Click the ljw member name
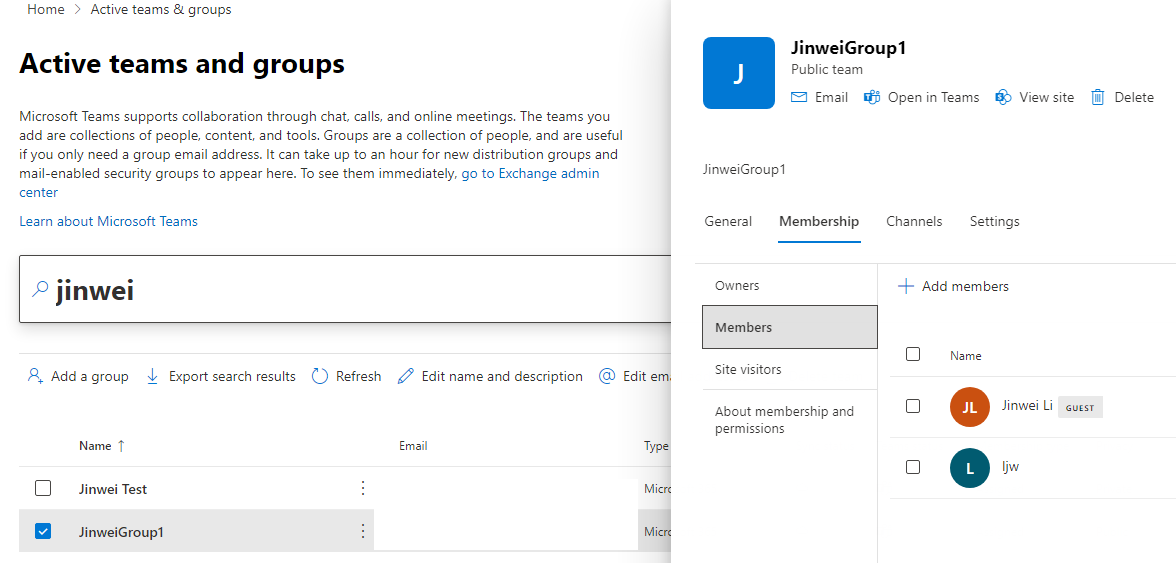Viewport: 1176px width, 569px height. [x=1011, y=466]
